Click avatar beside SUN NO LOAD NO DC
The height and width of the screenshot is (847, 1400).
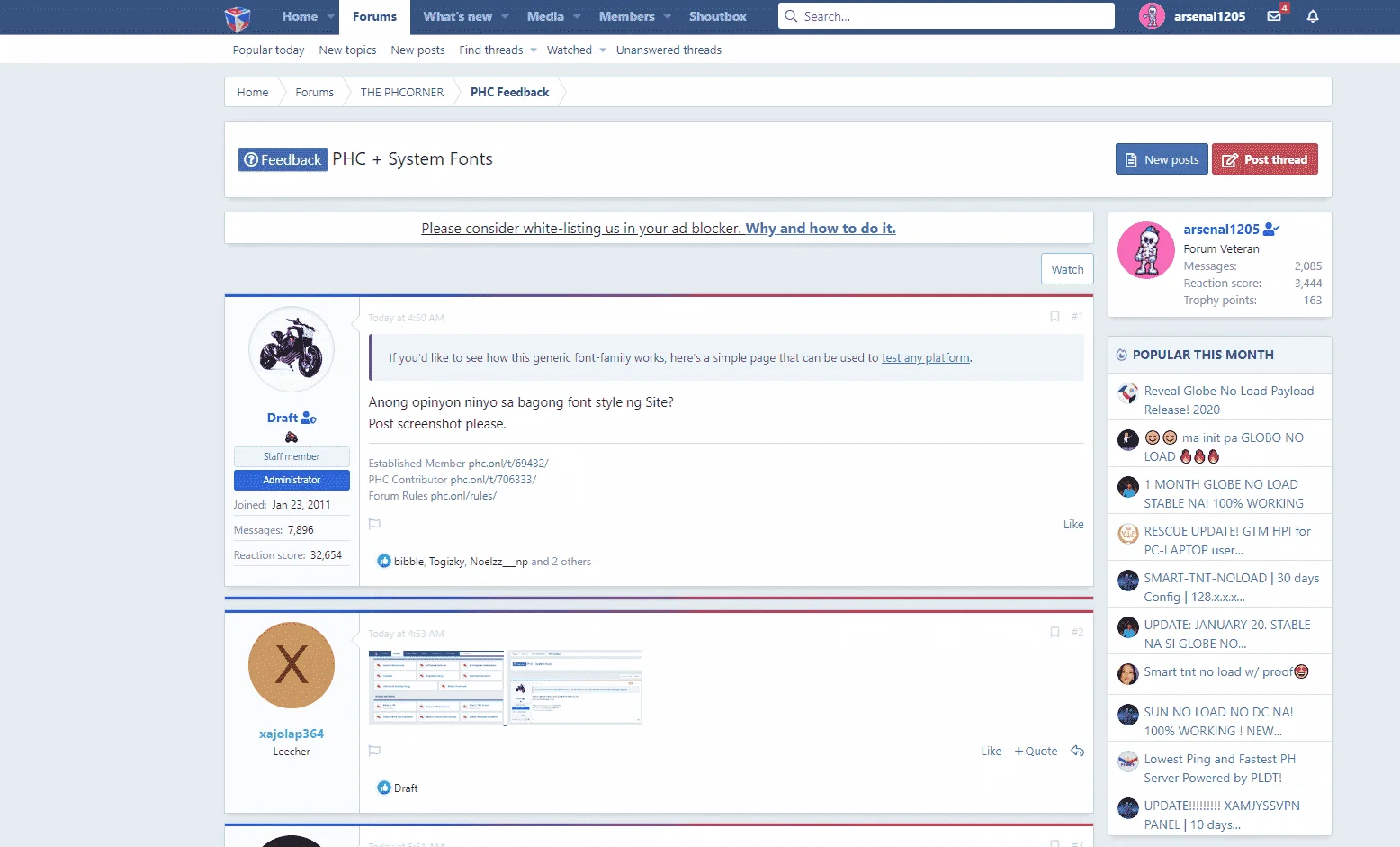click(1128, 715)
